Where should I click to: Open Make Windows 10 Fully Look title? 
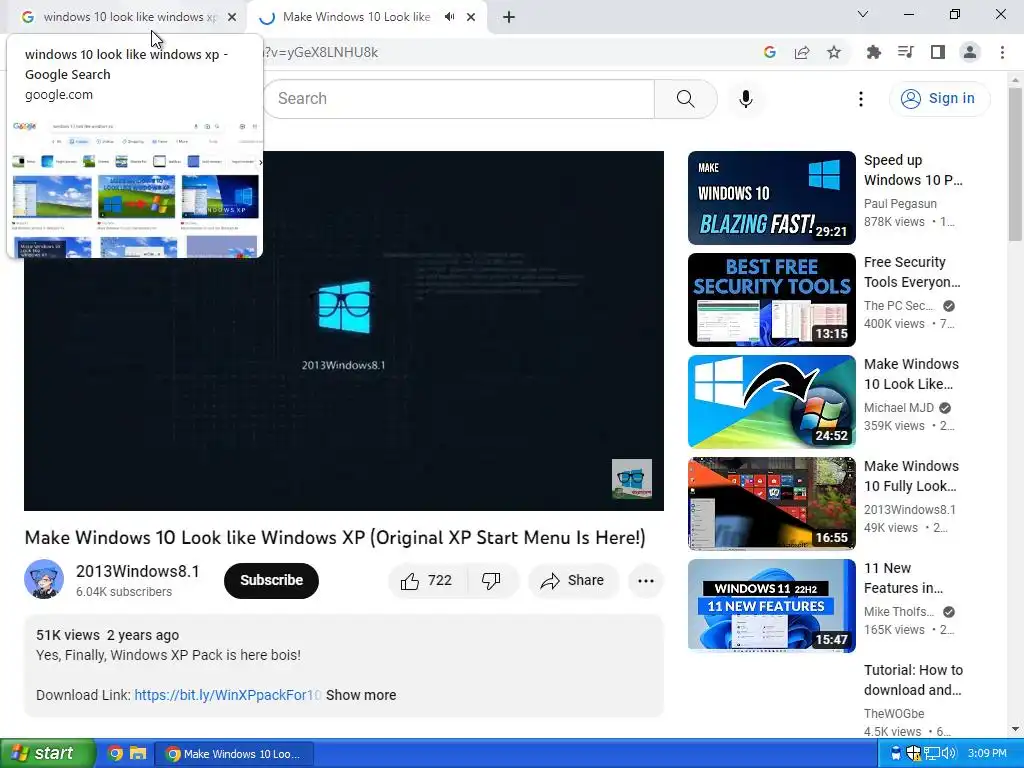912,476
